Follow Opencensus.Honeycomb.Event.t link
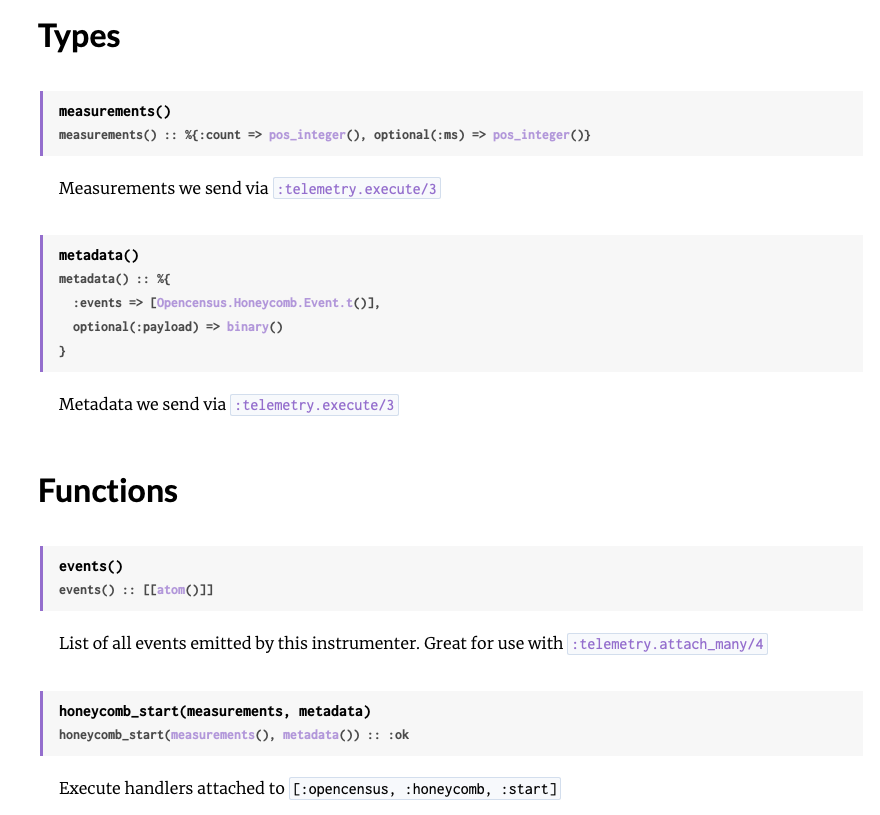The image size is (880, 815). click(254, 303)
